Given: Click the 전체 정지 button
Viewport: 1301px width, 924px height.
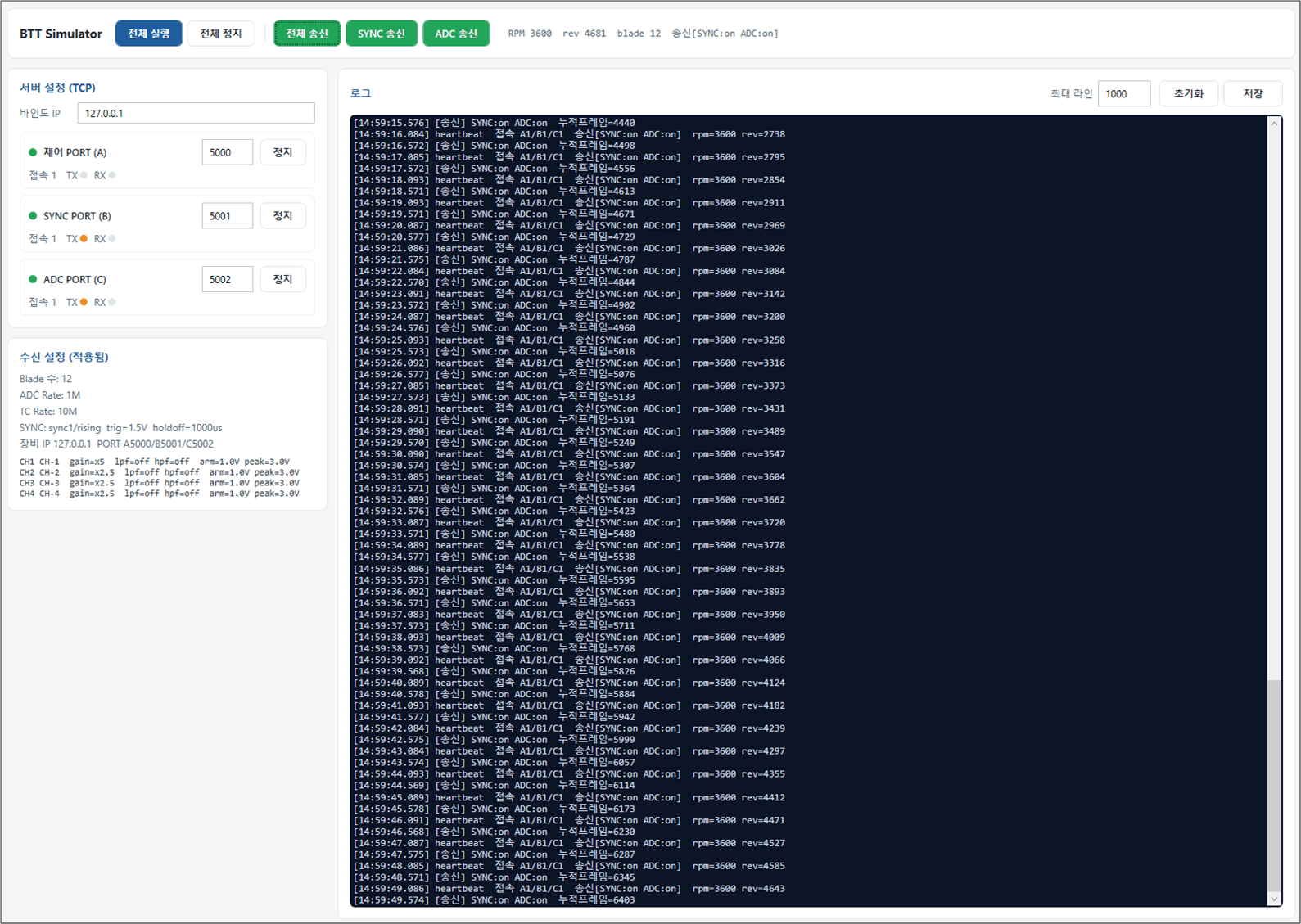Looking at the screenshot, I should pos(220,34).
